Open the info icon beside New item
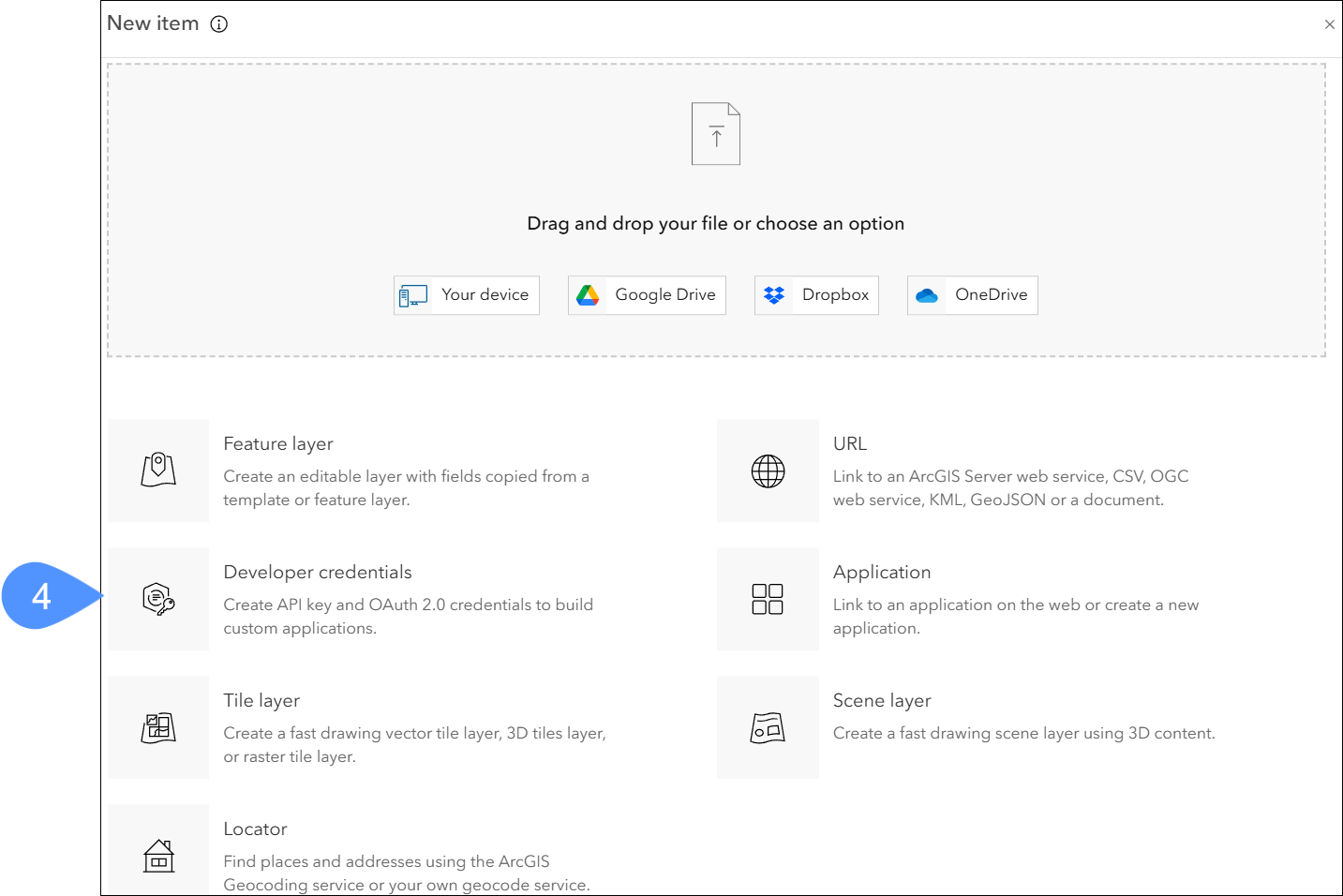 pyautogui.click(x=219, y=24)
